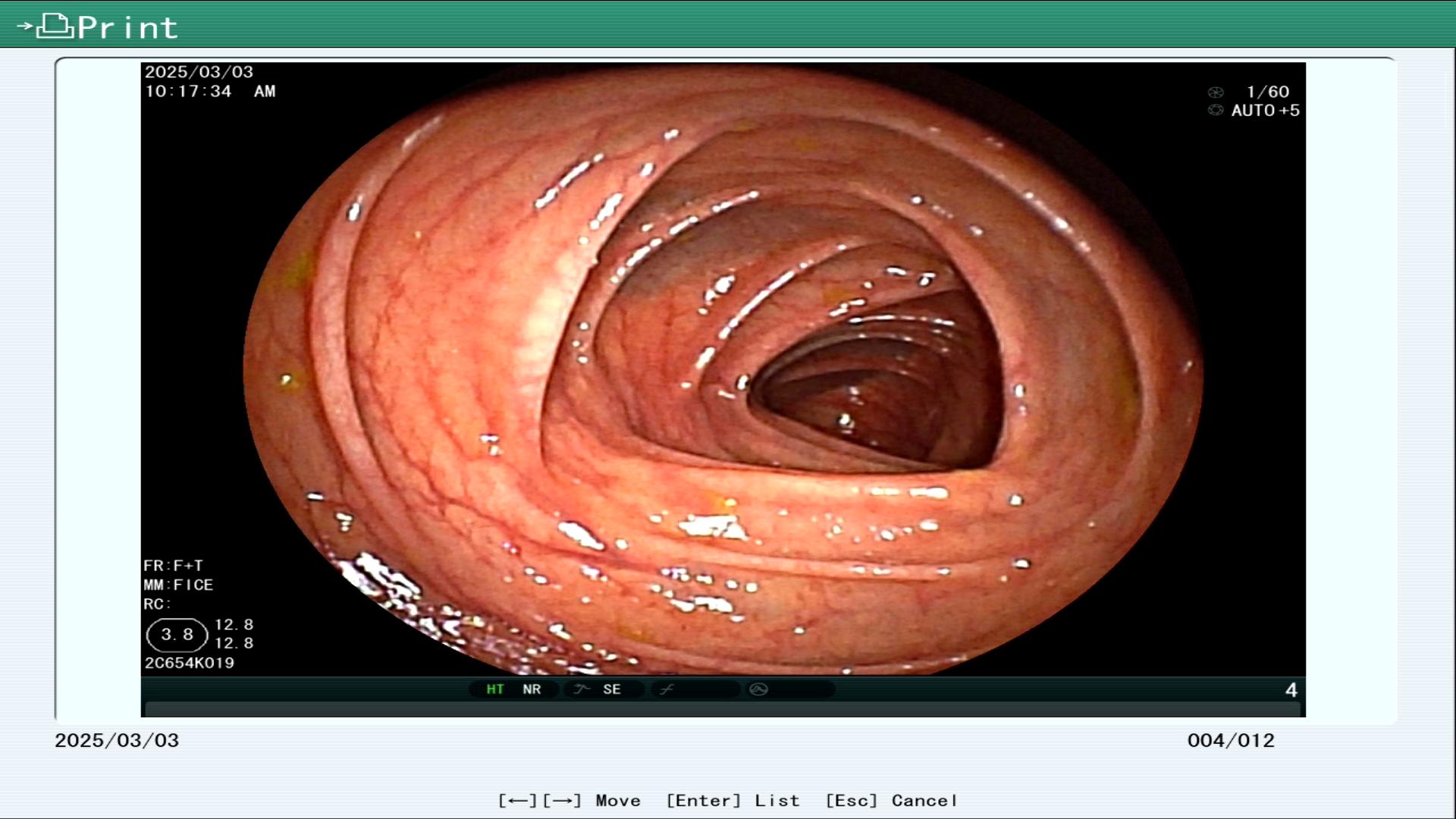The width and height of the screenshot is (1456, 819).
Task: Click the [←] move-left key hint
Action: coord(517,801)
